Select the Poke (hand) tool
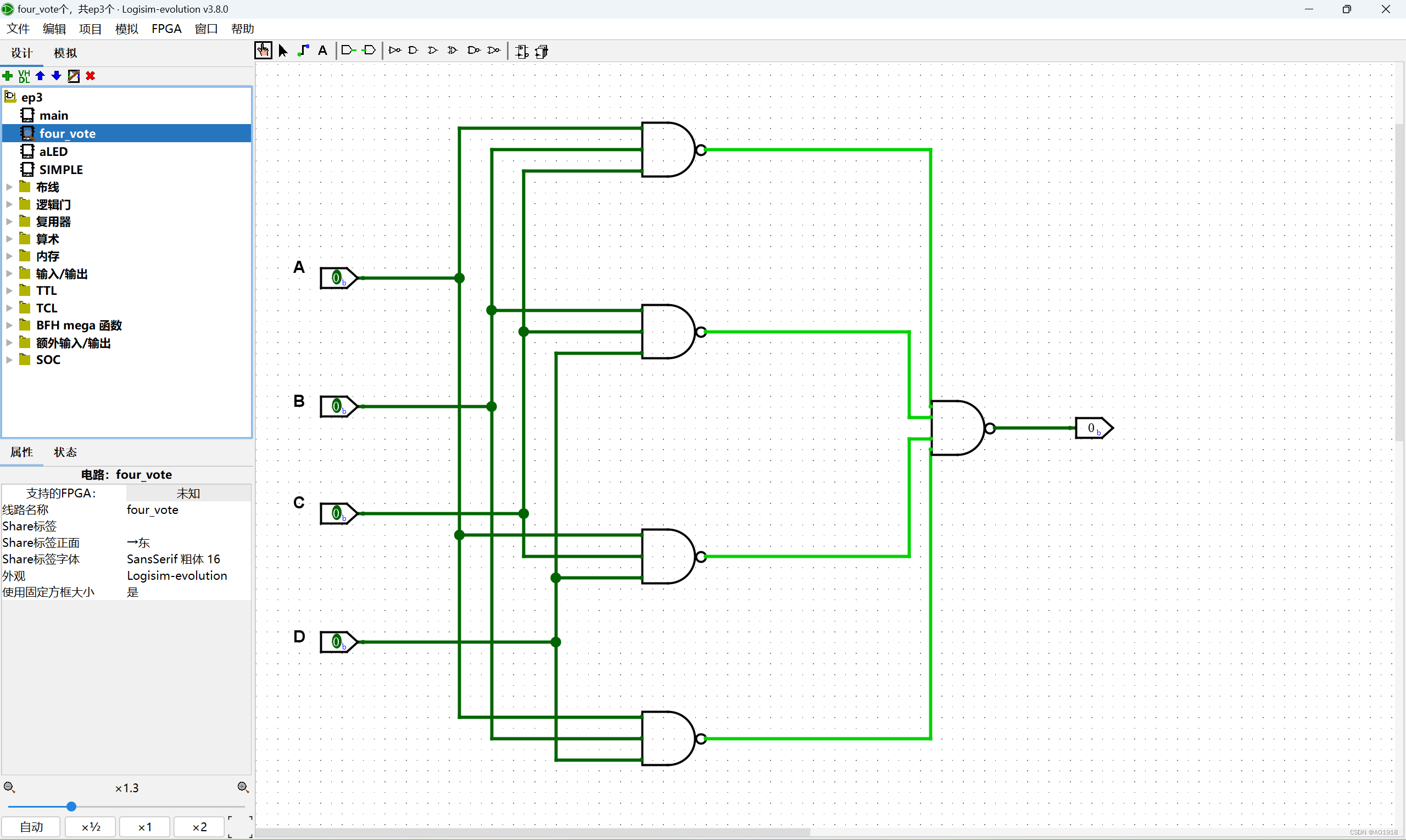1406x840 pixels. tap(263, 51)
